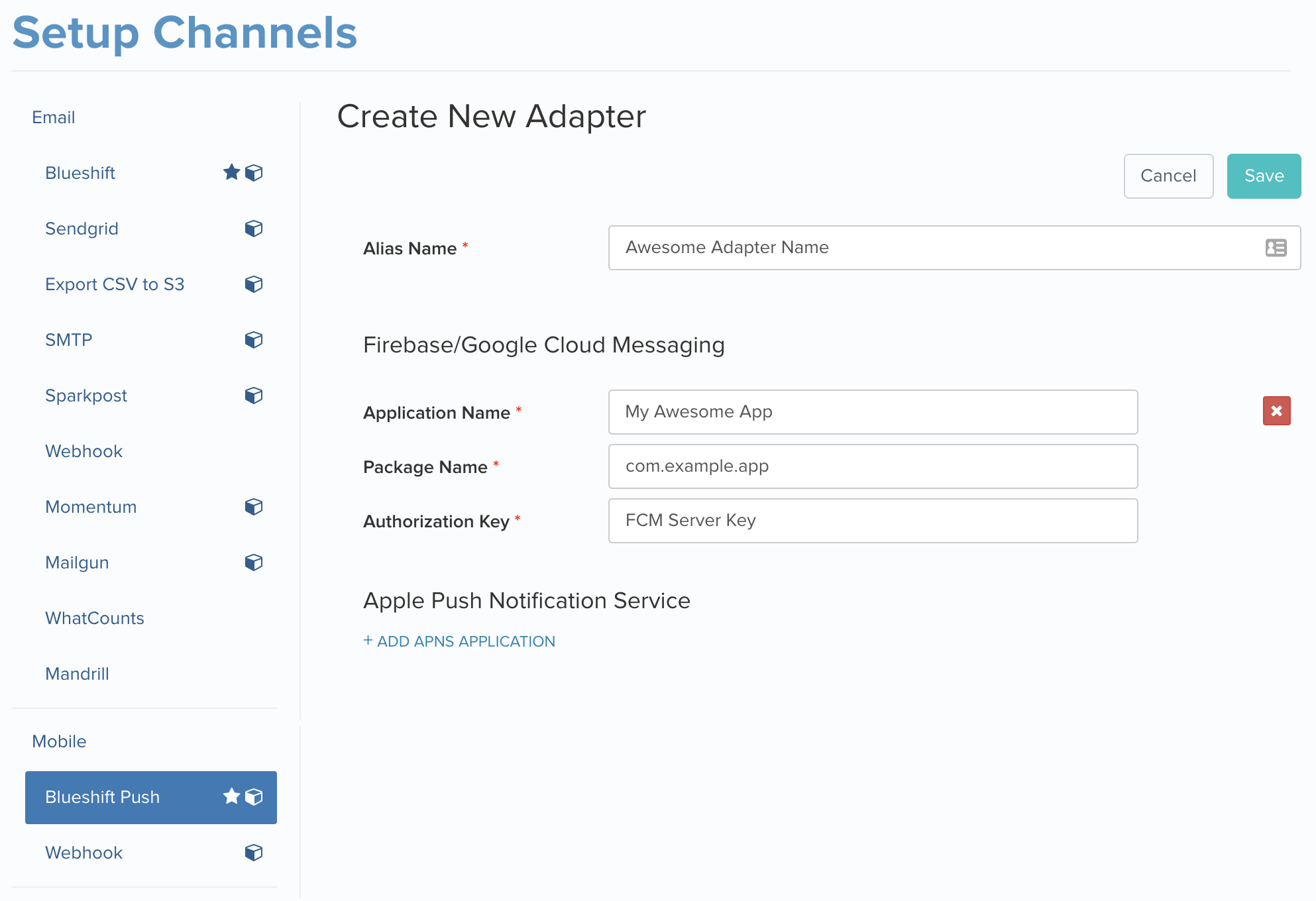Save the new adapter
1316x901 pixels.
tap(1264, 176)
